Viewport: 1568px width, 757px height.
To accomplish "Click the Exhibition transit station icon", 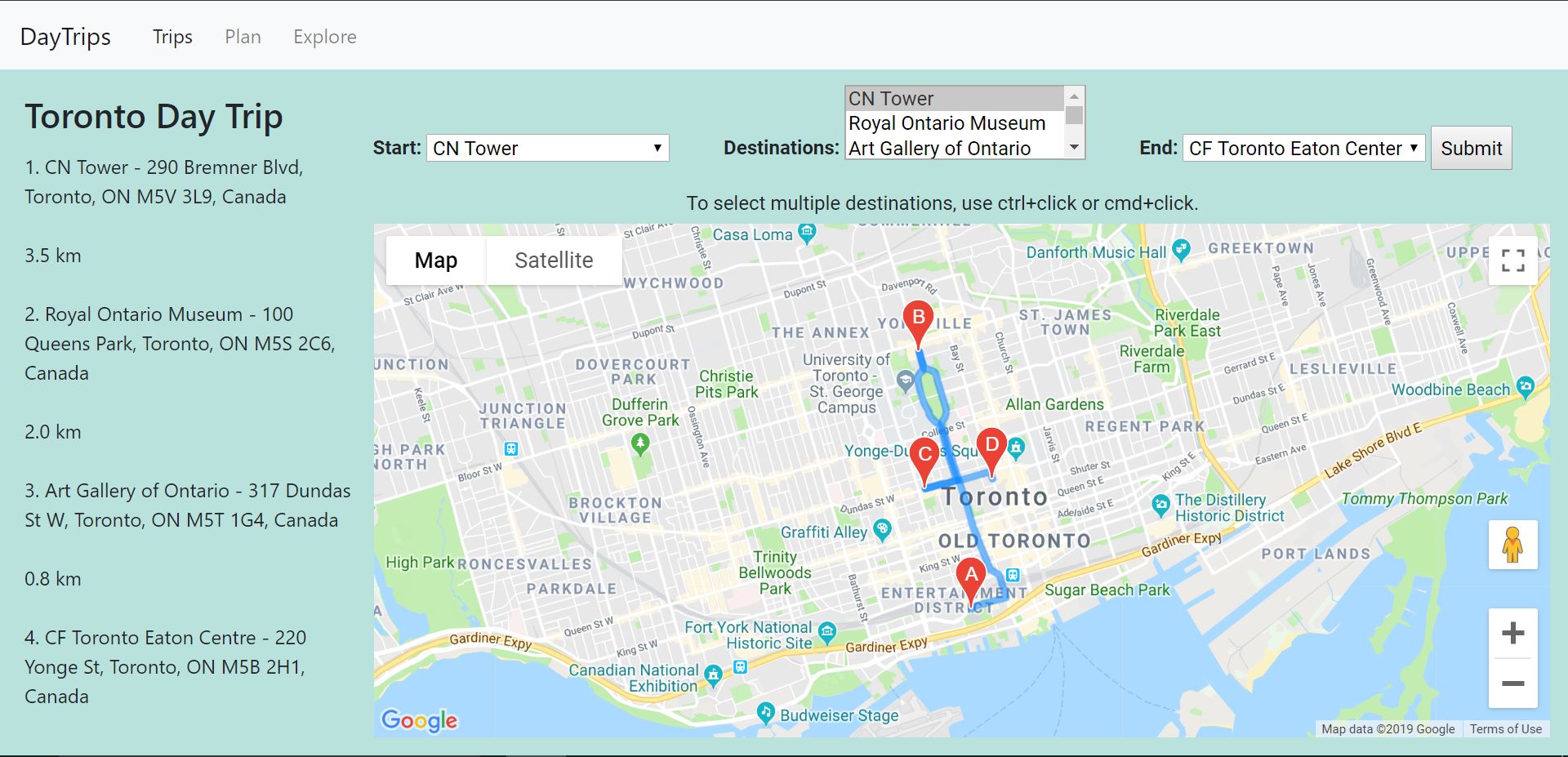I will pos(740,666).
